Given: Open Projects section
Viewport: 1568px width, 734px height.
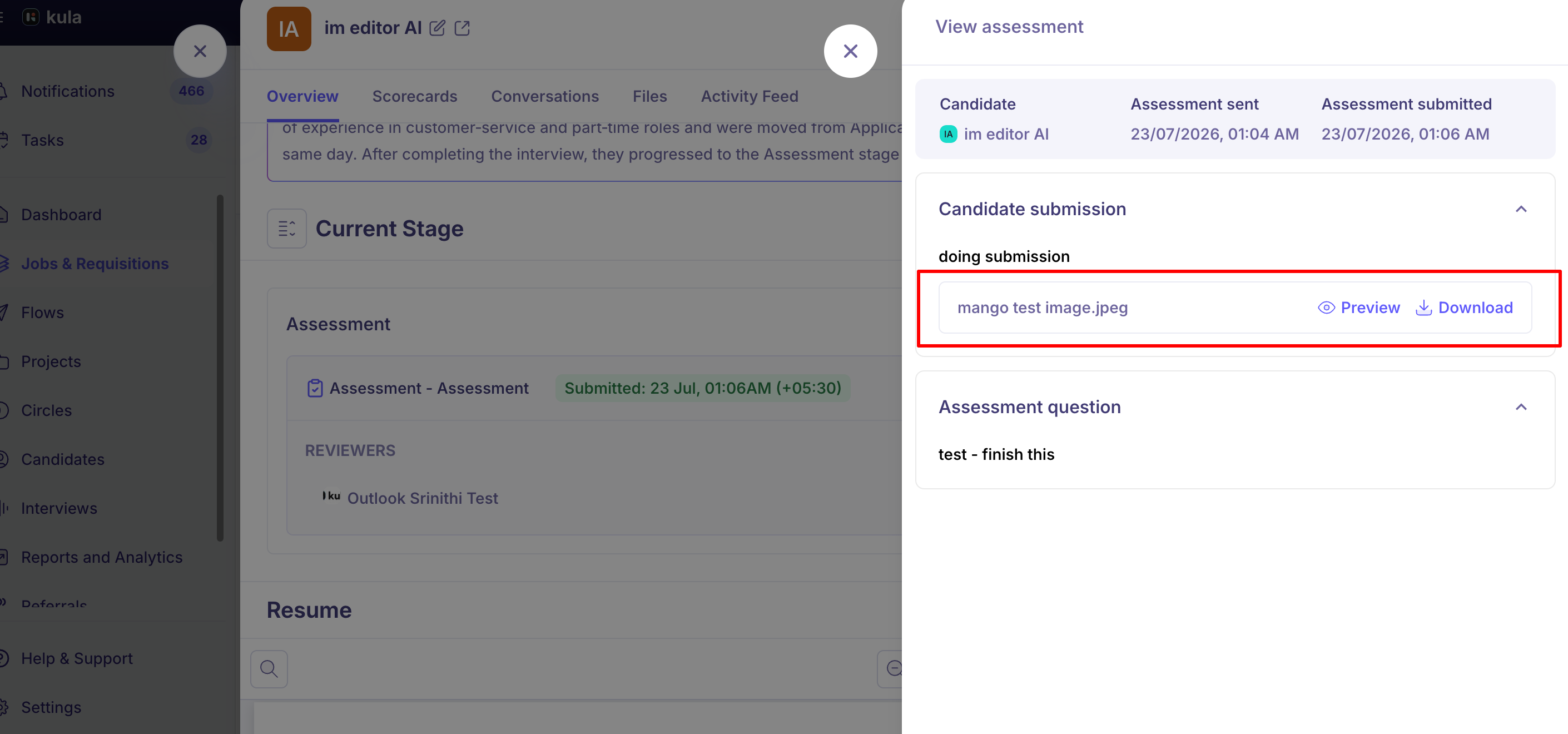Looking at the screenshot, I should [x=51, y=361].
